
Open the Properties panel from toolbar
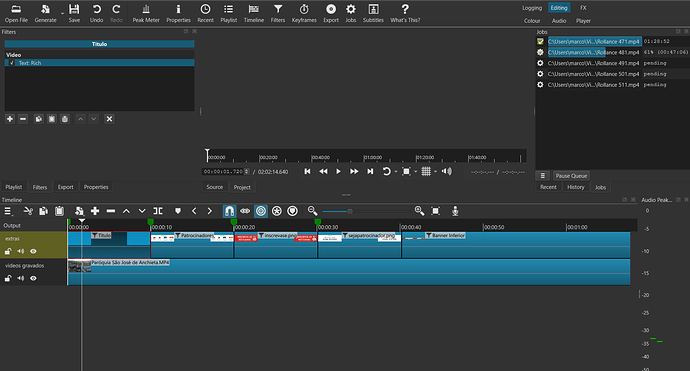pos(178,13)
